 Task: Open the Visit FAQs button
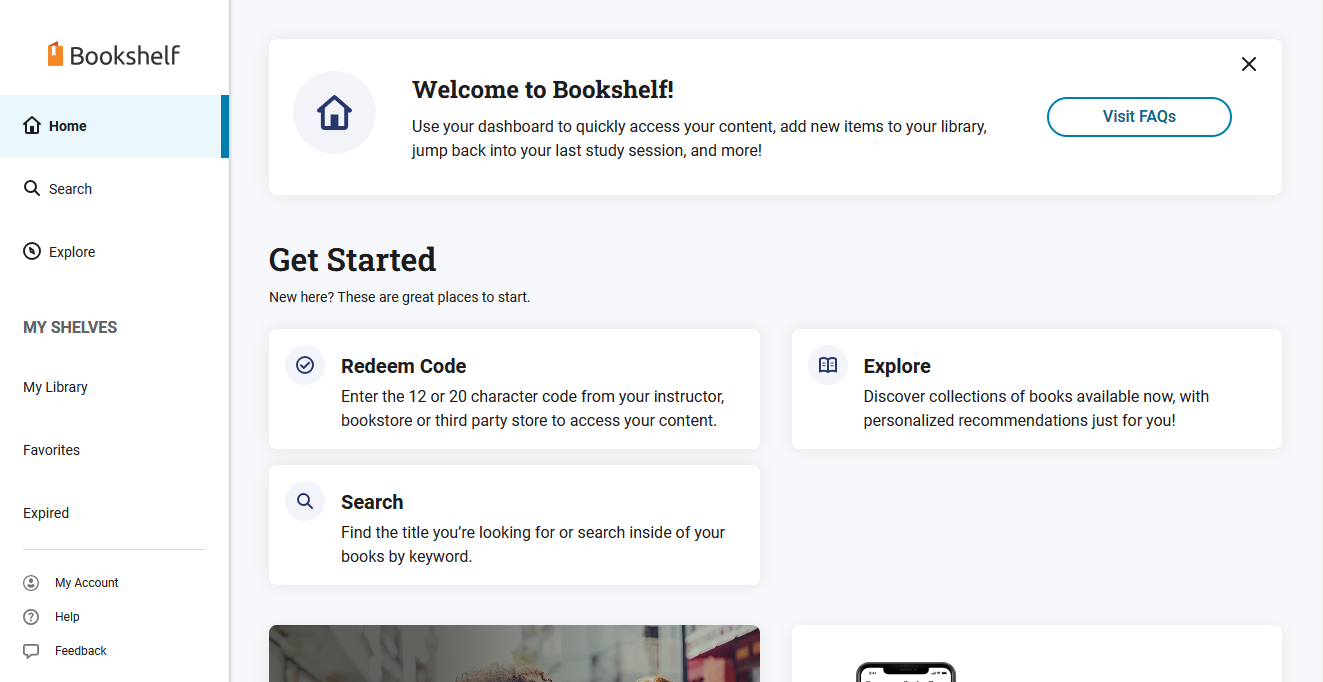1139,117
